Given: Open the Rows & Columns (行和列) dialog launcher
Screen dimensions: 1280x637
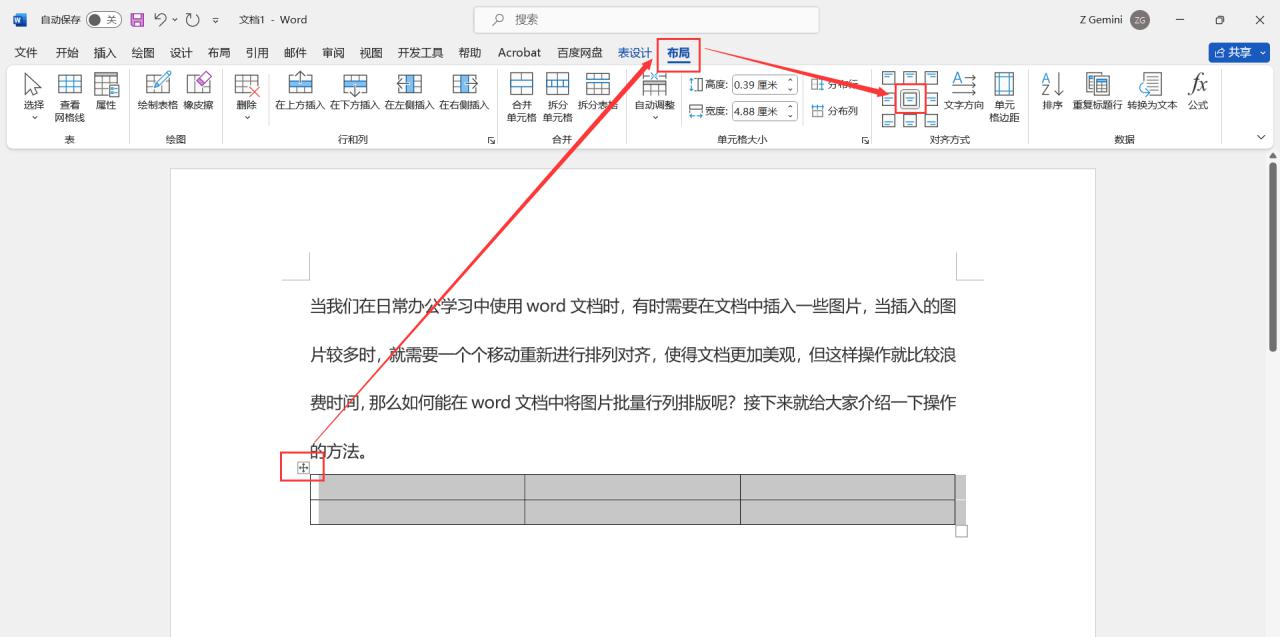Looking at the screenshot, I should coord(491,141).
